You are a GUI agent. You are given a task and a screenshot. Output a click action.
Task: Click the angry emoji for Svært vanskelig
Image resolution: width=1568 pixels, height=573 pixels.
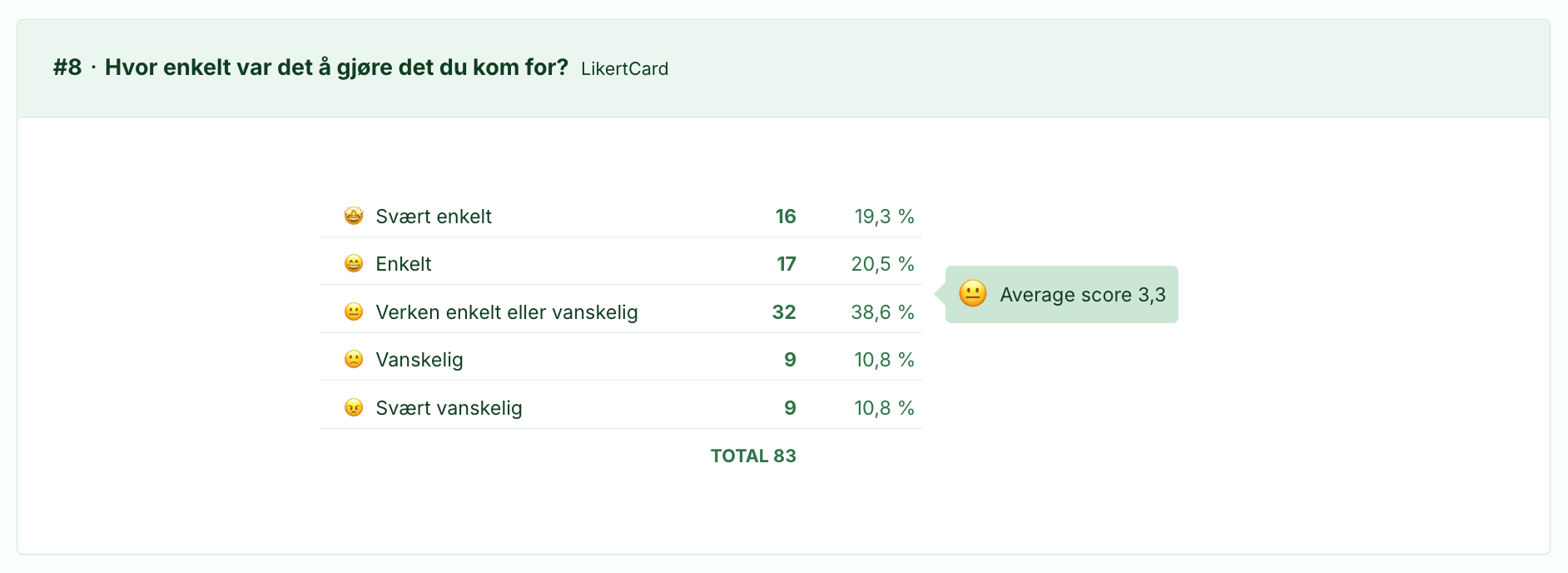point(354,408)
